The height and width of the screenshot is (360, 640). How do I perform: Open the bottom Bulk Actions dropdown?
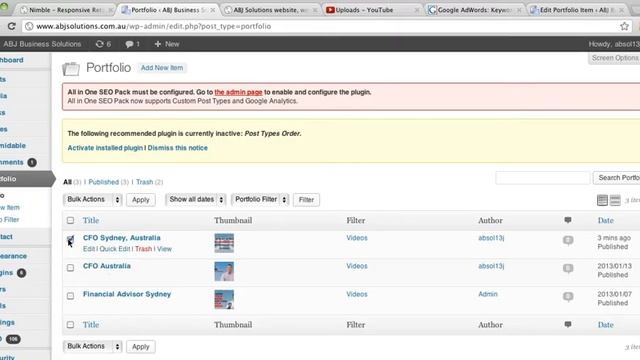(93, 347)
